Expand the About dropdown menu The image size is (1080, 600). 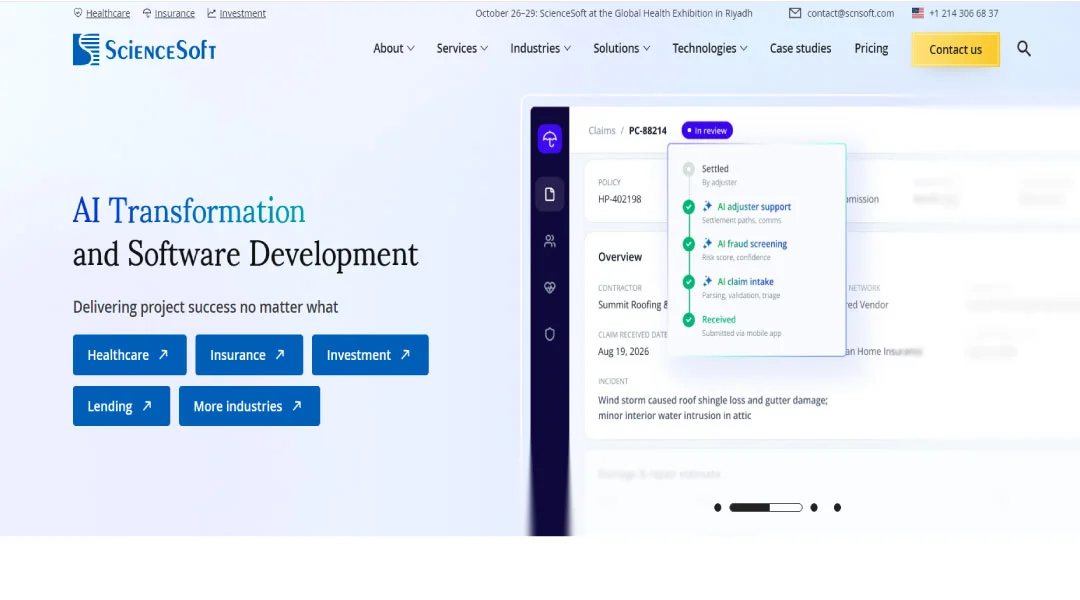click(394, 48)
